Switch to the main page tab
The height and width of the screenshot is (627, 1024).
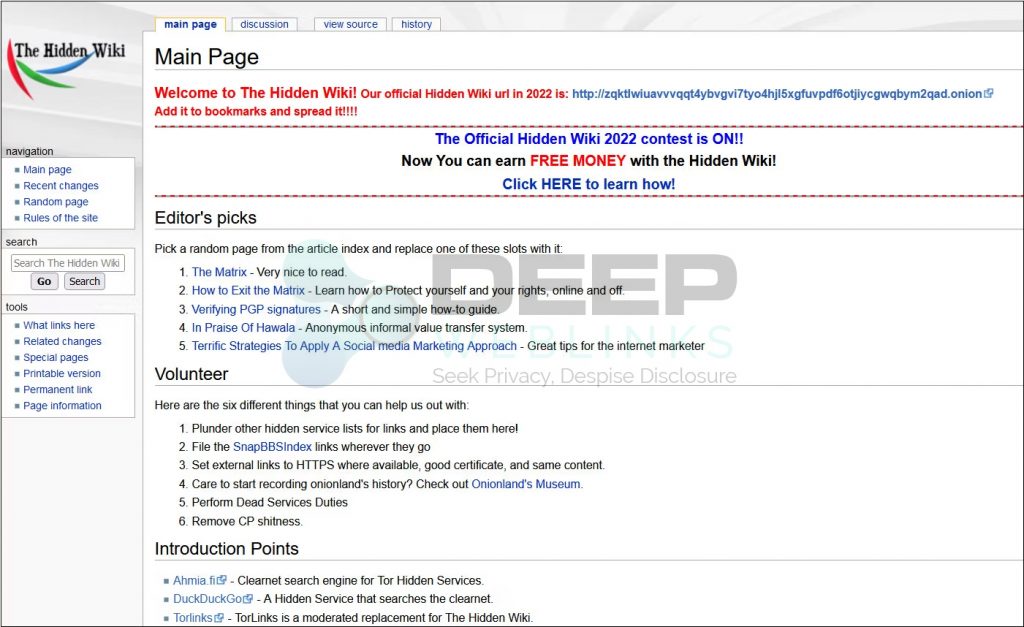point(190,24)
